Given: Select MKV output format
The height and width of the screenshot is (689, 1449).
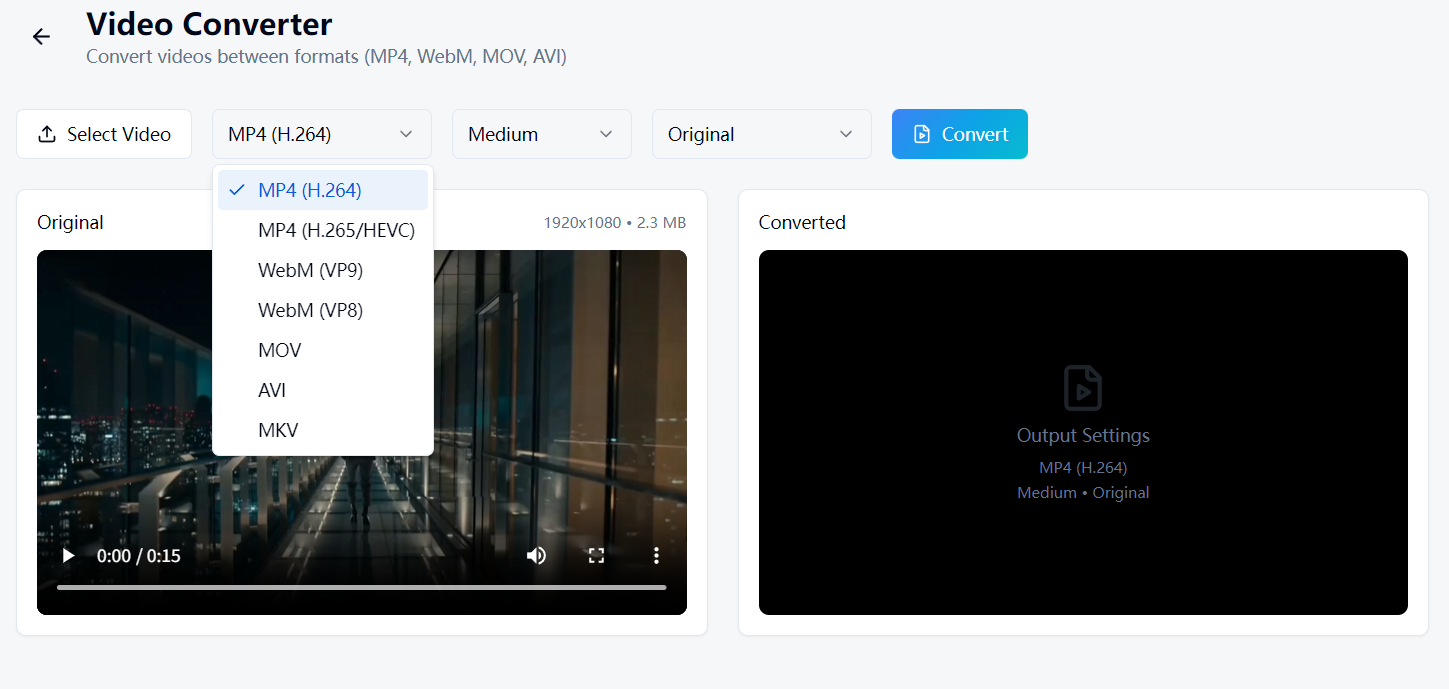Looking at the screenshot, I should click(323, 430).
